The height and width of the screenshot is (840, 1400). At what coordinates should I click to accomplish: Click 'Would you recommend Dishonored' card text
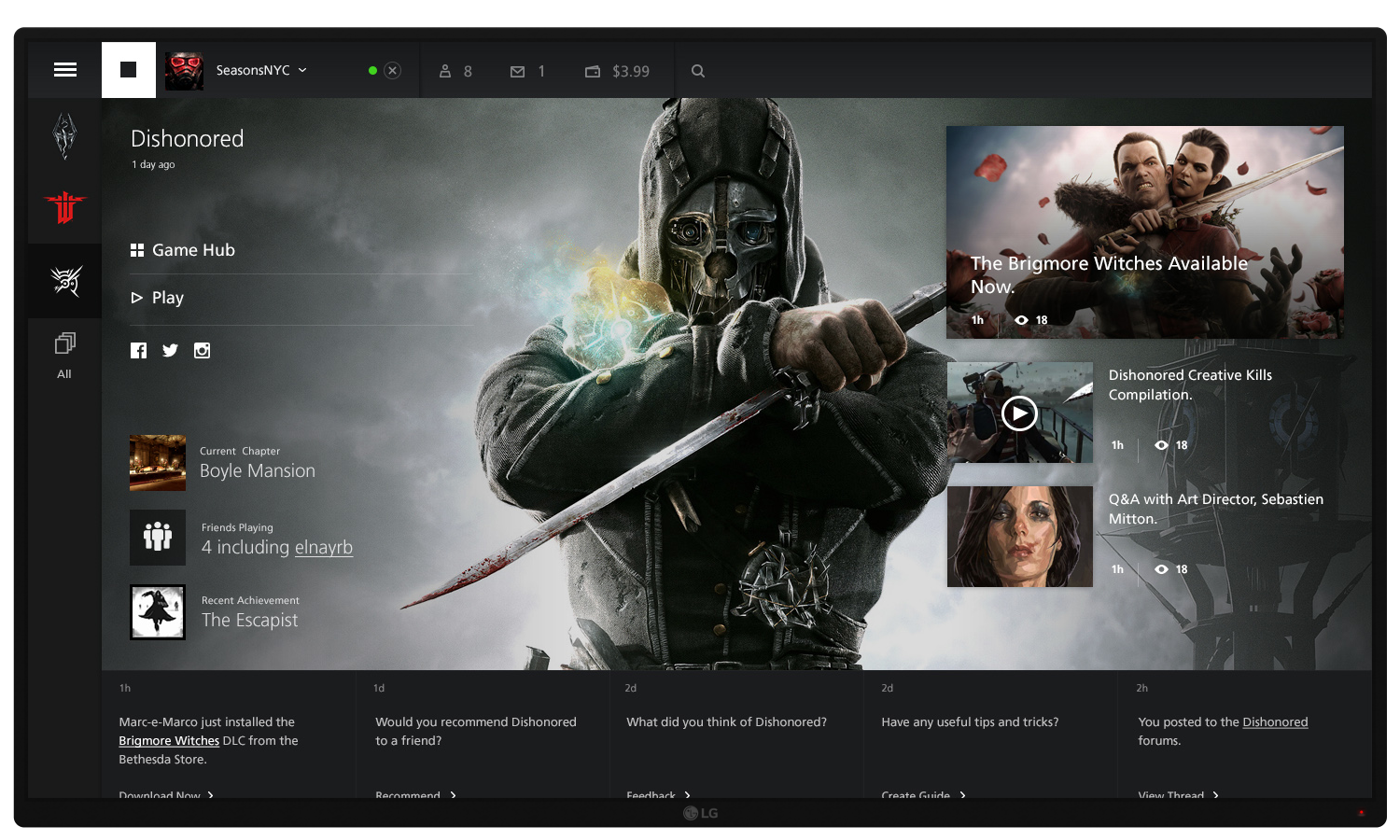(476, 732)
